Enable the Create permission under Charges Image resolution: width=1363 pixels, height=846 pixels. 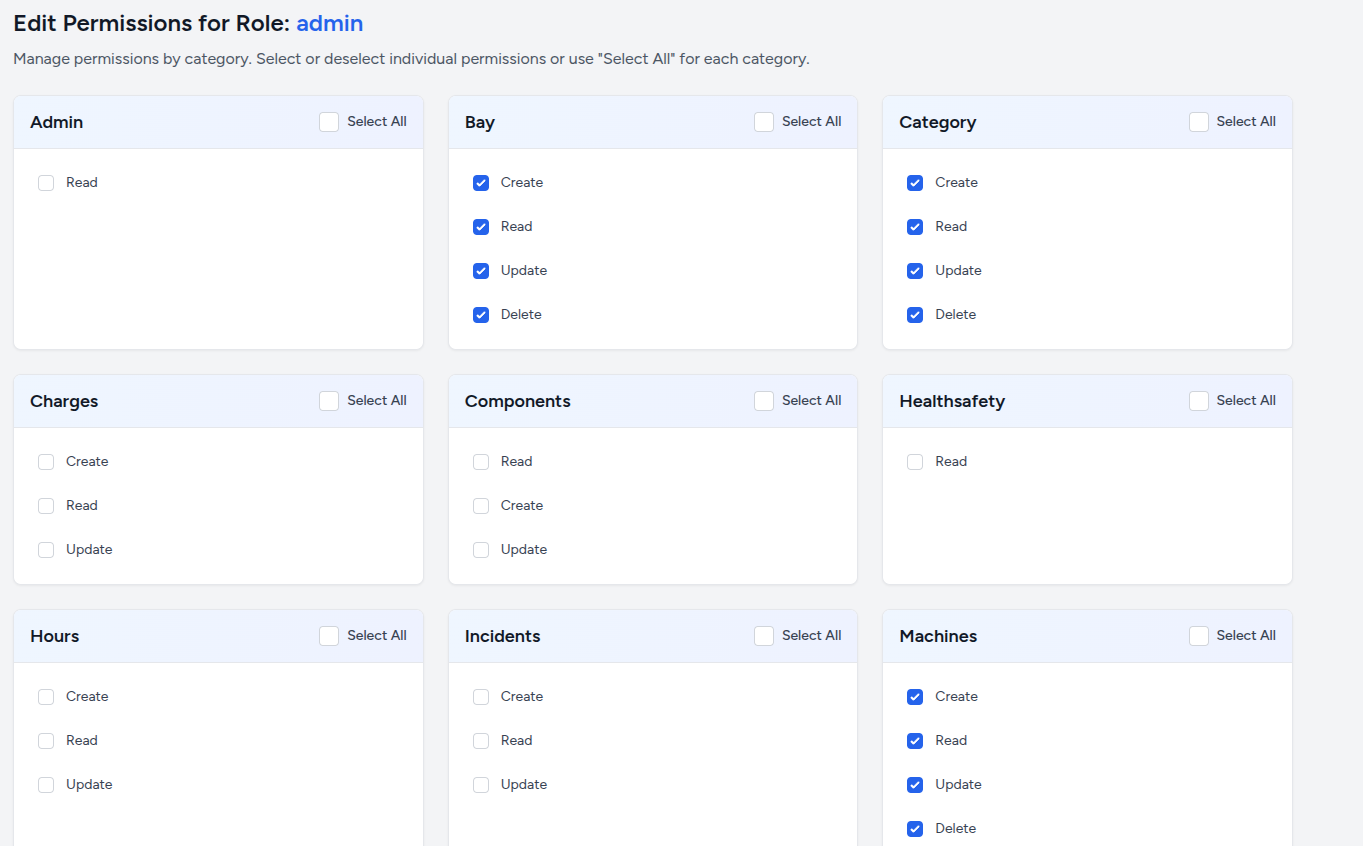pos(45,461)
